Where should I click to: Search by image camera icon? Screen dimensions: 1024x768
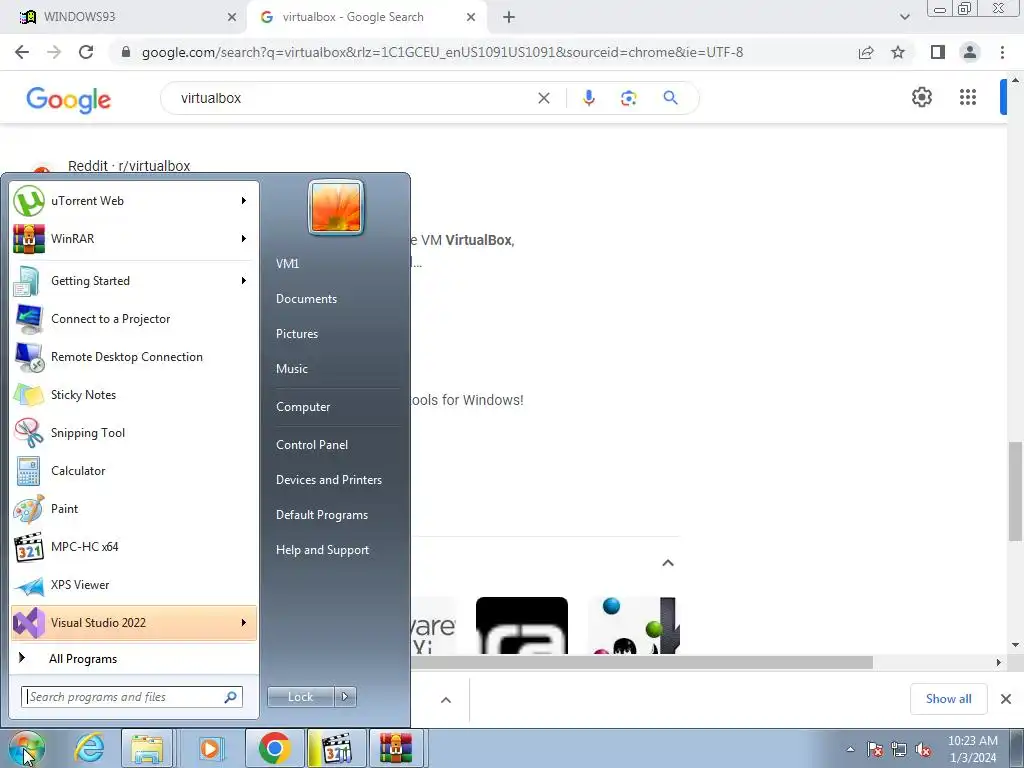click(628, 98)
